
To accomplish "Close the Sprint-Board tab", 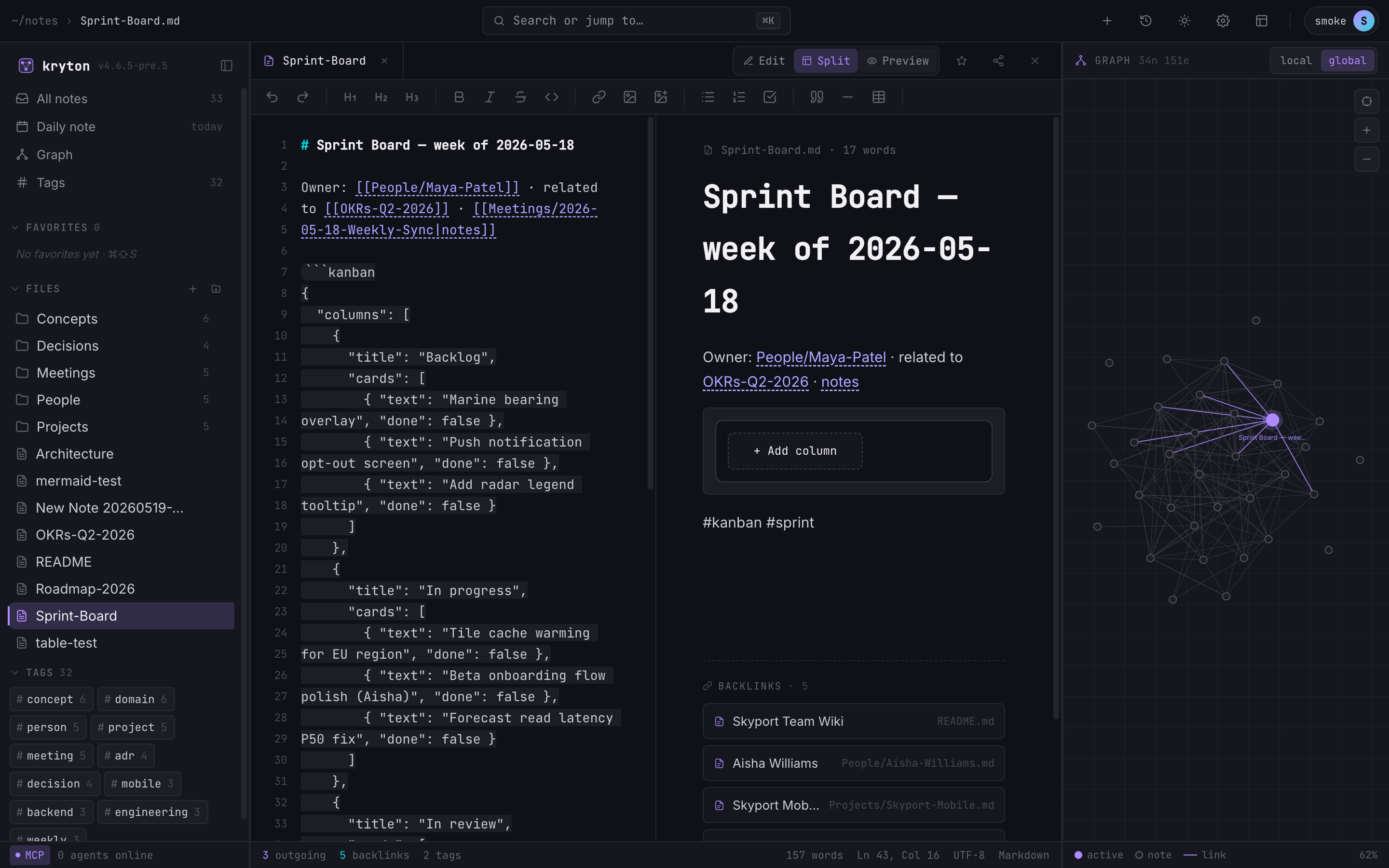I will click(384, 61).
